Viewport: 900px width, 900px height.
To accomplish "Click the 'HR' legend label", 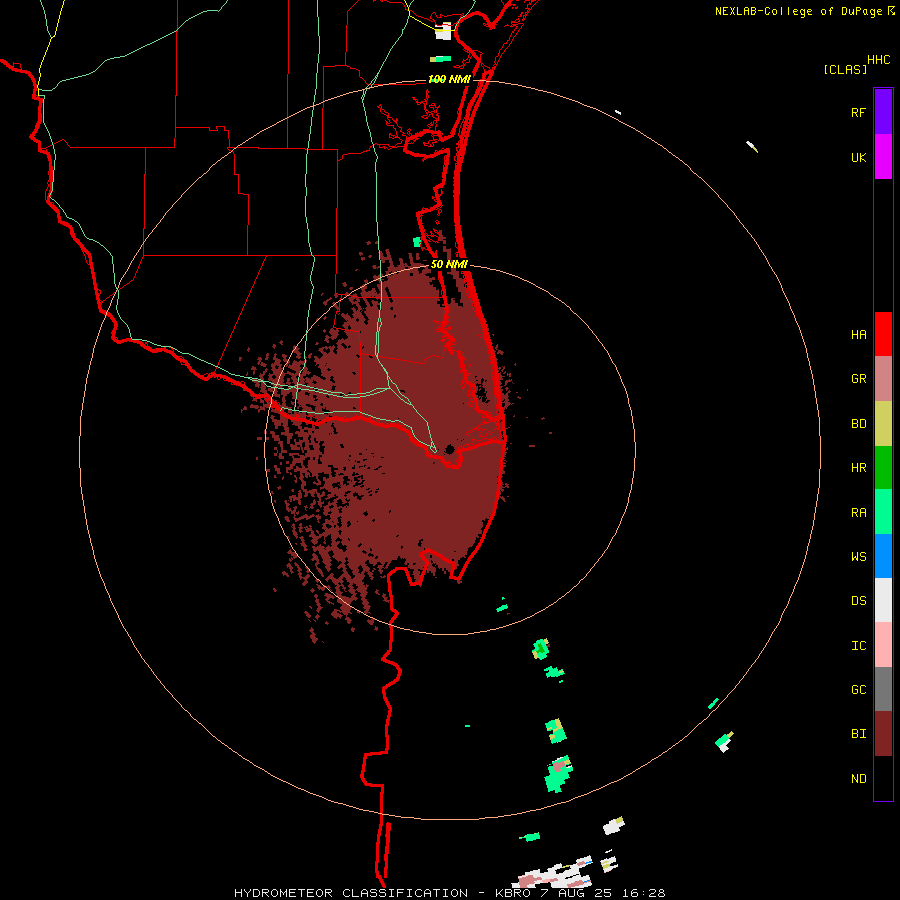I will coord(858,468).
